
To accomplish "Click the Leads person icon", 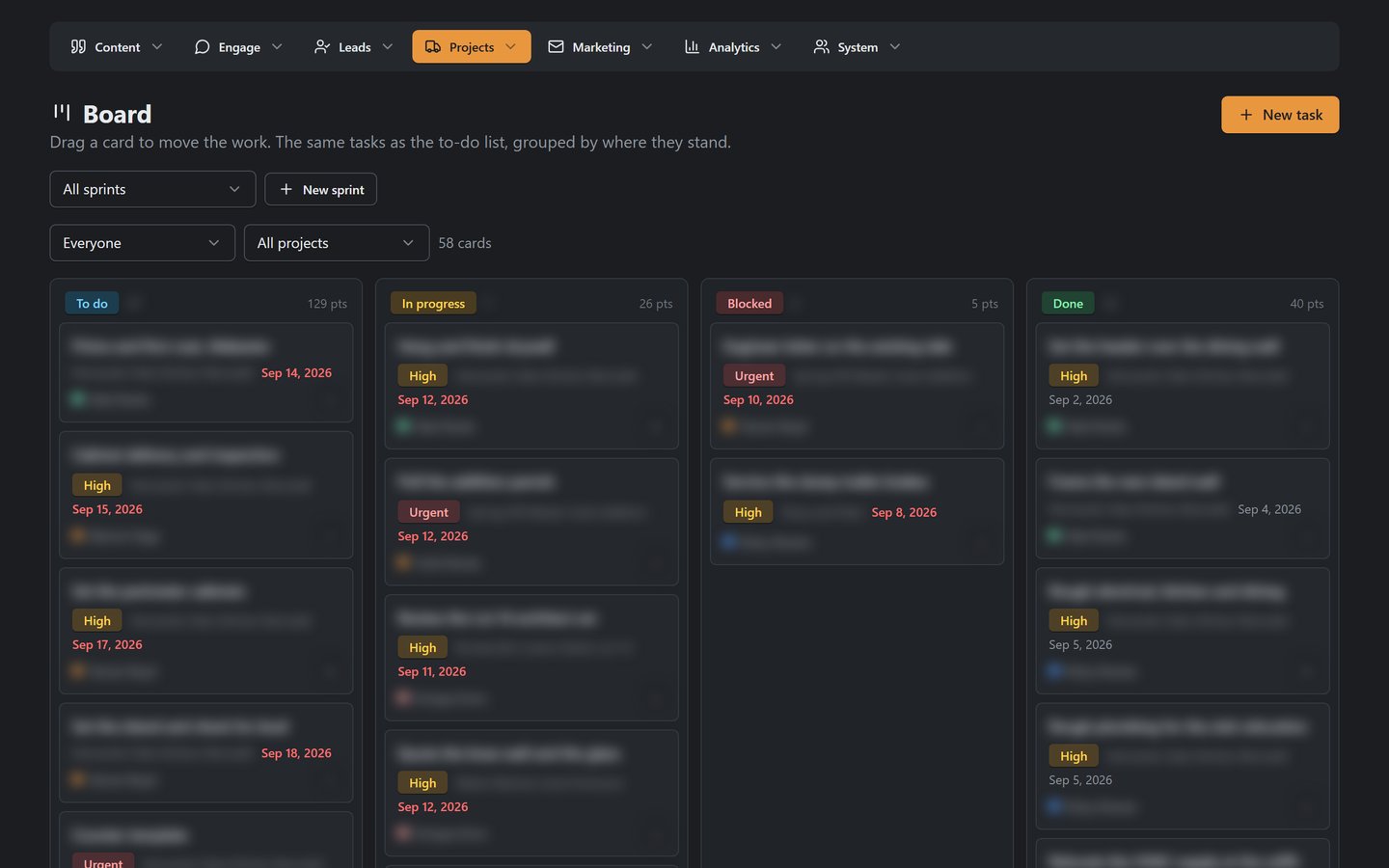I will pyautogui.click(x=322, y=46).
